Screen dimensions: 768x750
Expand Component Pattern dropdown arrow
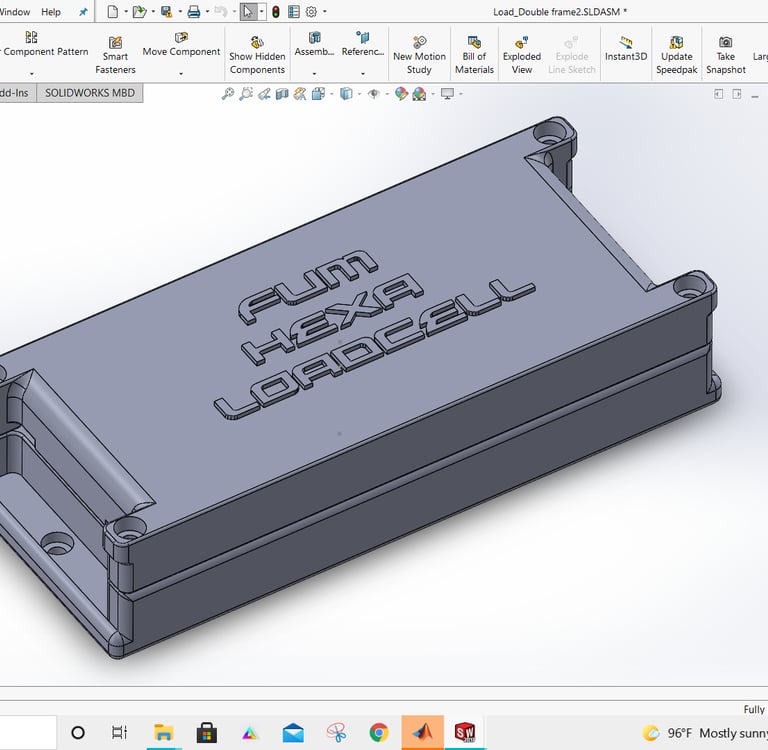32,74
